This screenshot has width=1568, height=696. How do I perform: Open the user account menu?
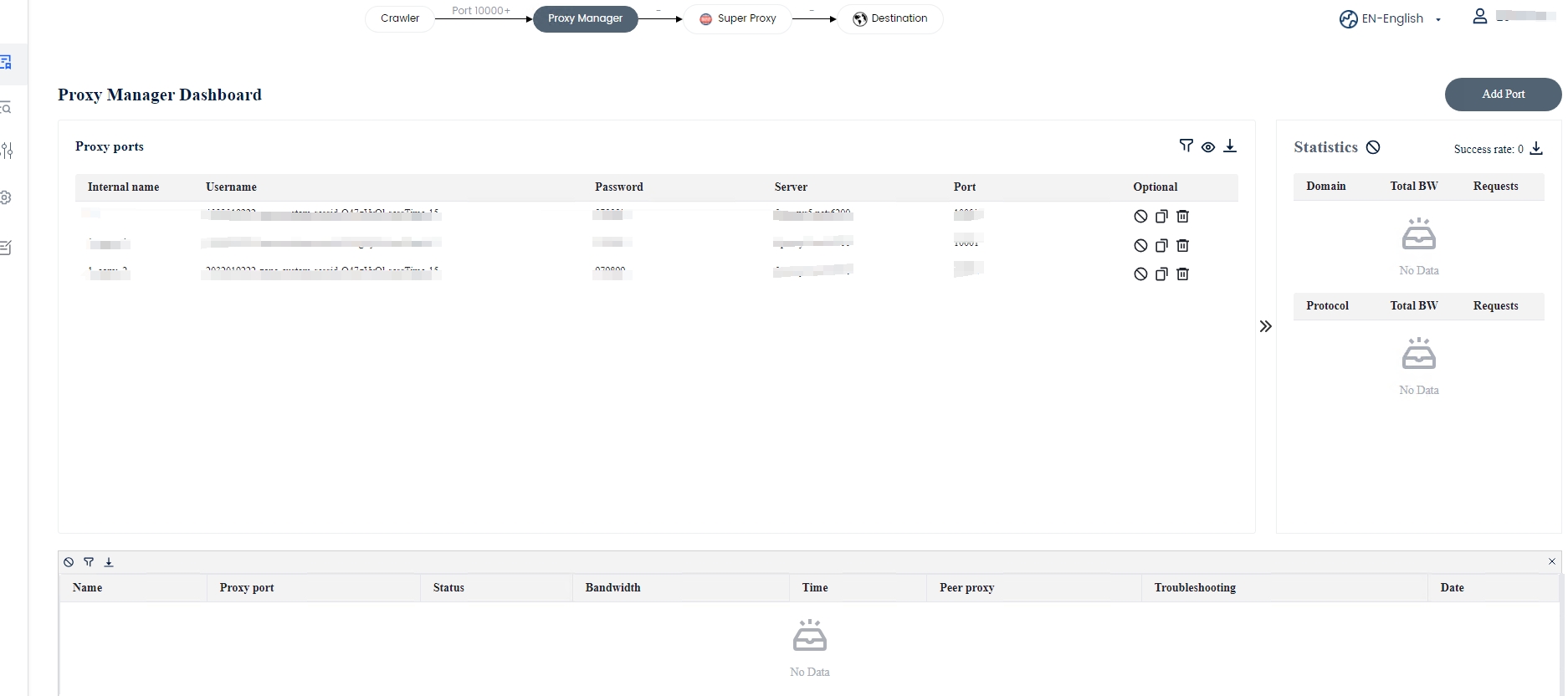point(1480,17)
